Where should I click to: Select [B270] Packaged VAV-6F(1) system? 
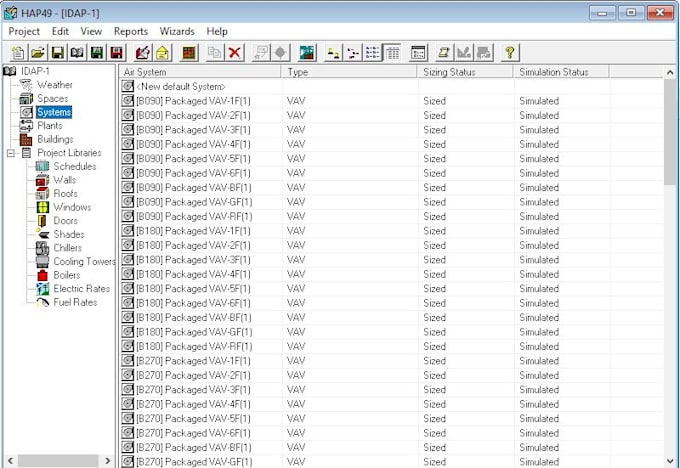pos(193,433)
